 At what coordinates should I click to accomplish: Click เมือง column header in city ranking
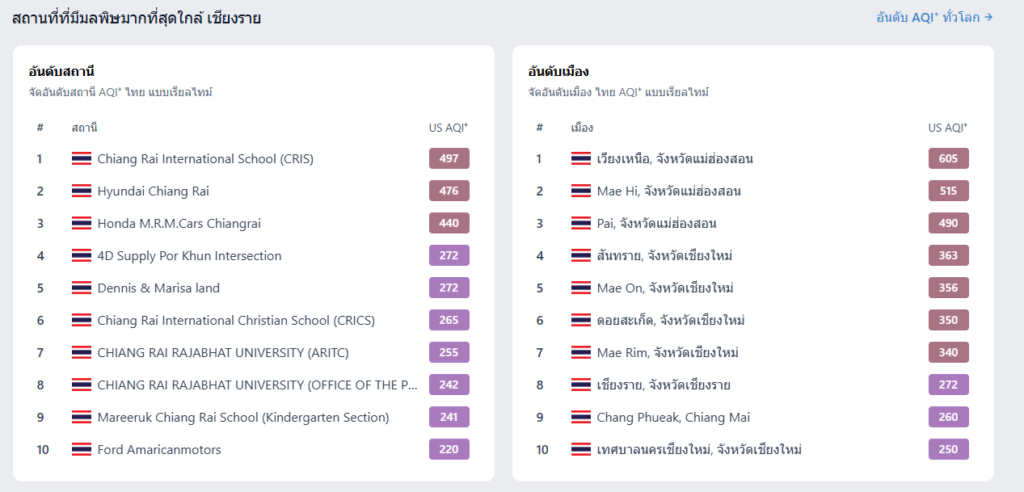pyautogui.click(x=582, y=128)
